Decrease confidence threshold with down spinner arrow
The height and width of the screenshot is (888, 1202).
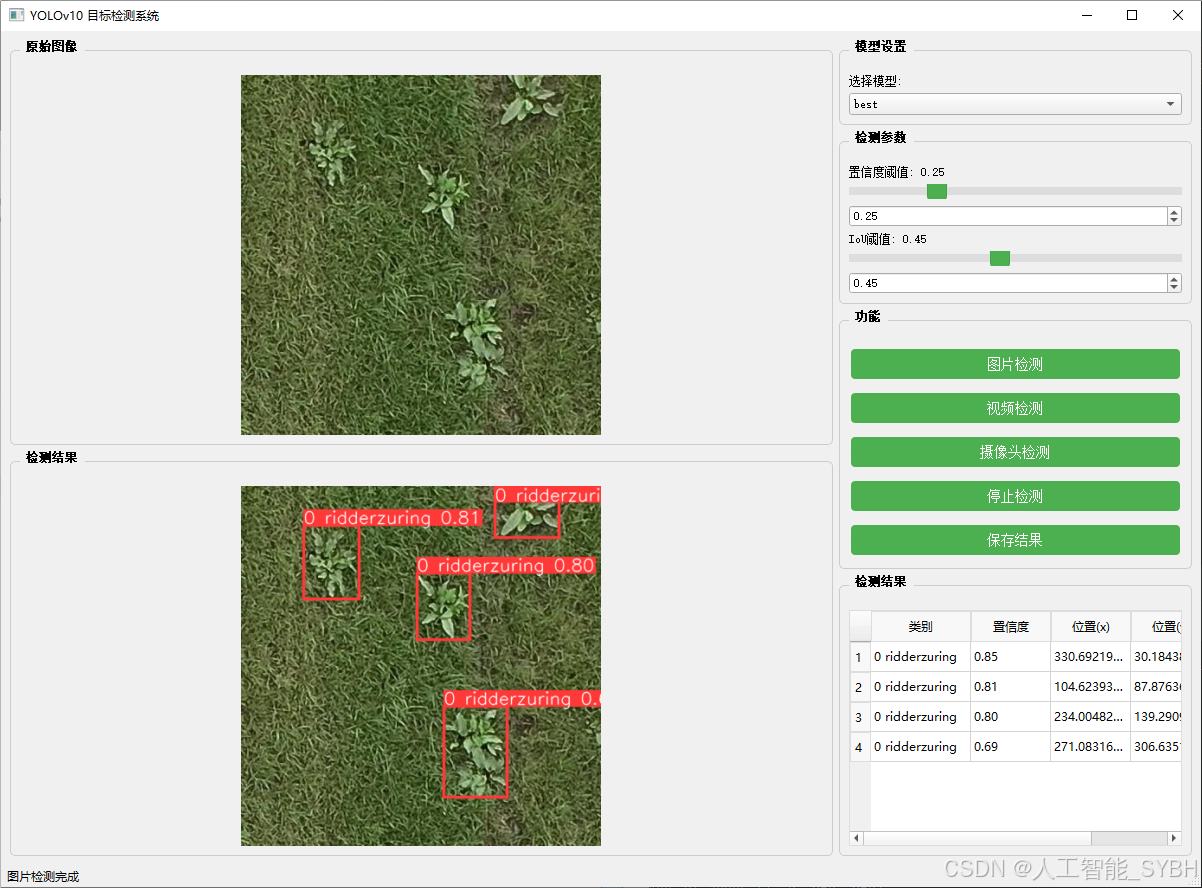[1174, 221]
